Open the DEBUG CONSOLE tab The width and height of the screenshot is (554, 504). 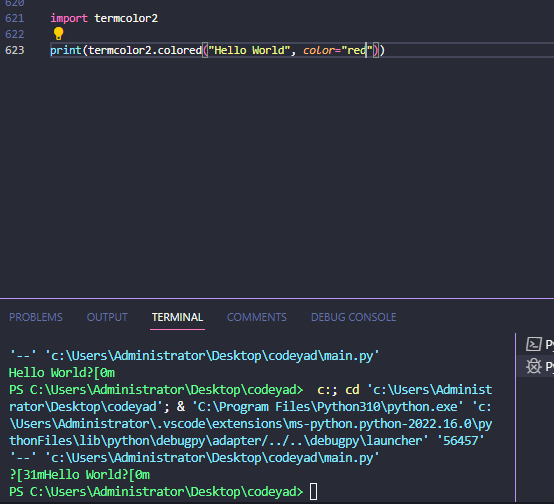[353, 317]
